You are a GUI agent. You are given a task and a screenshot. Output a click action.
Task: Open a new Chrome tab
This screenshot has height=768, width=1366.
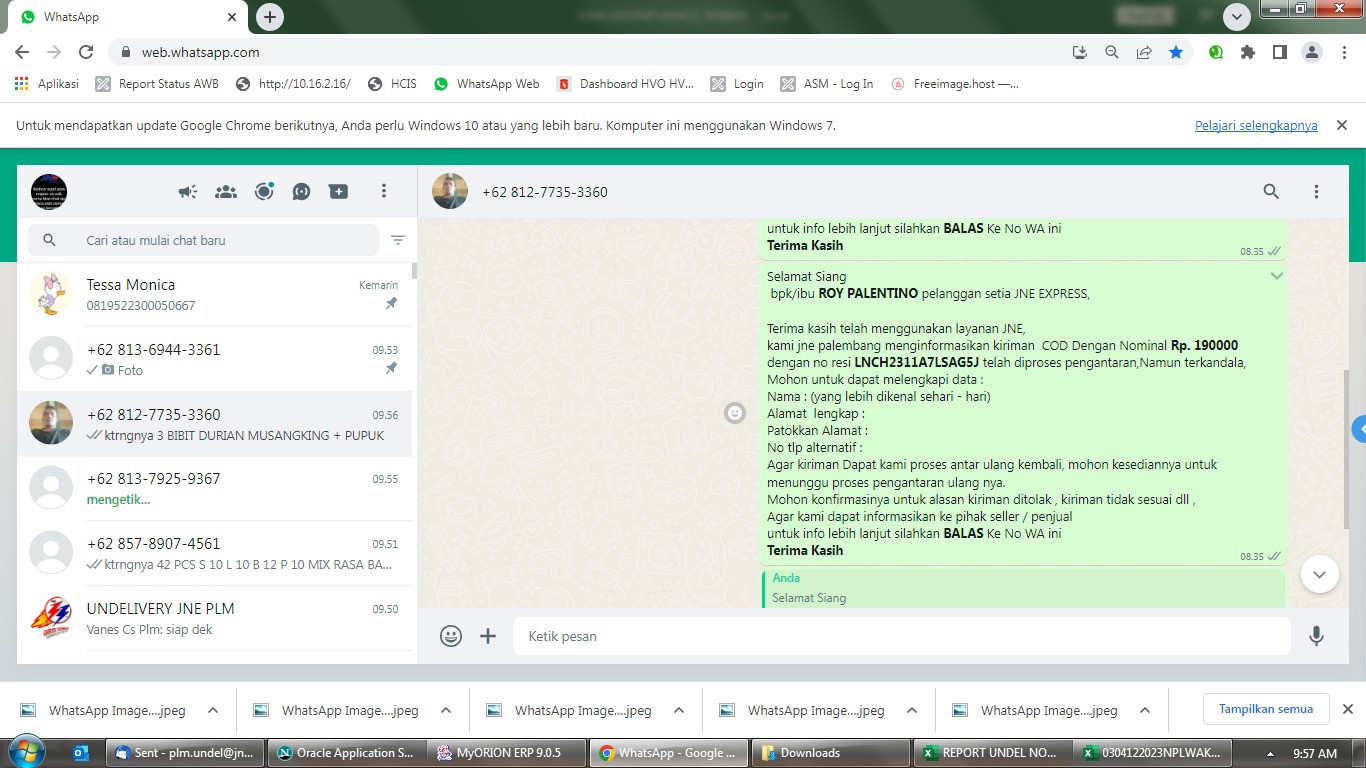tap(270, 16)
